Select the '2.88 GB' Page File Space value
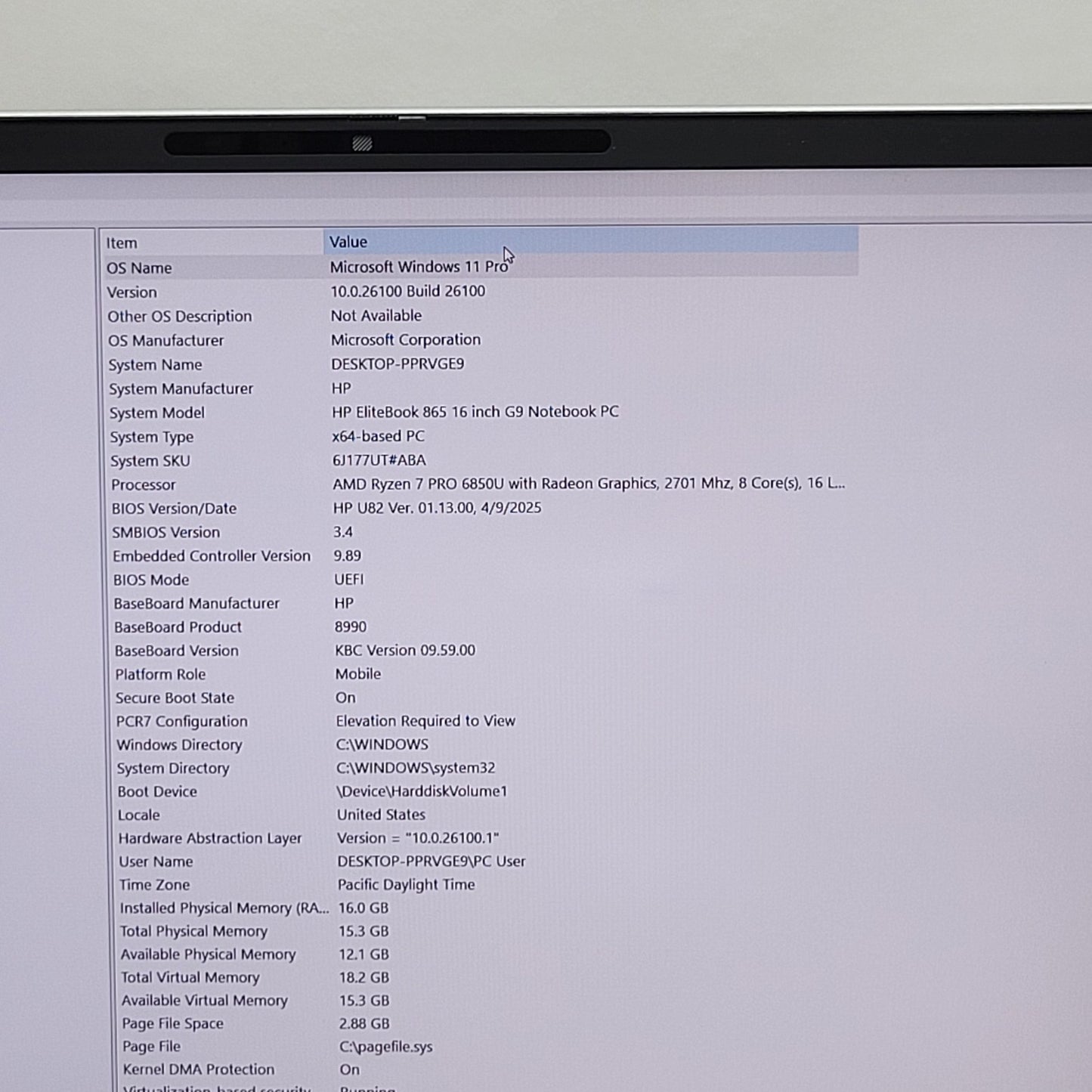The image size is (1092, 1092). tap(364, 1024)
